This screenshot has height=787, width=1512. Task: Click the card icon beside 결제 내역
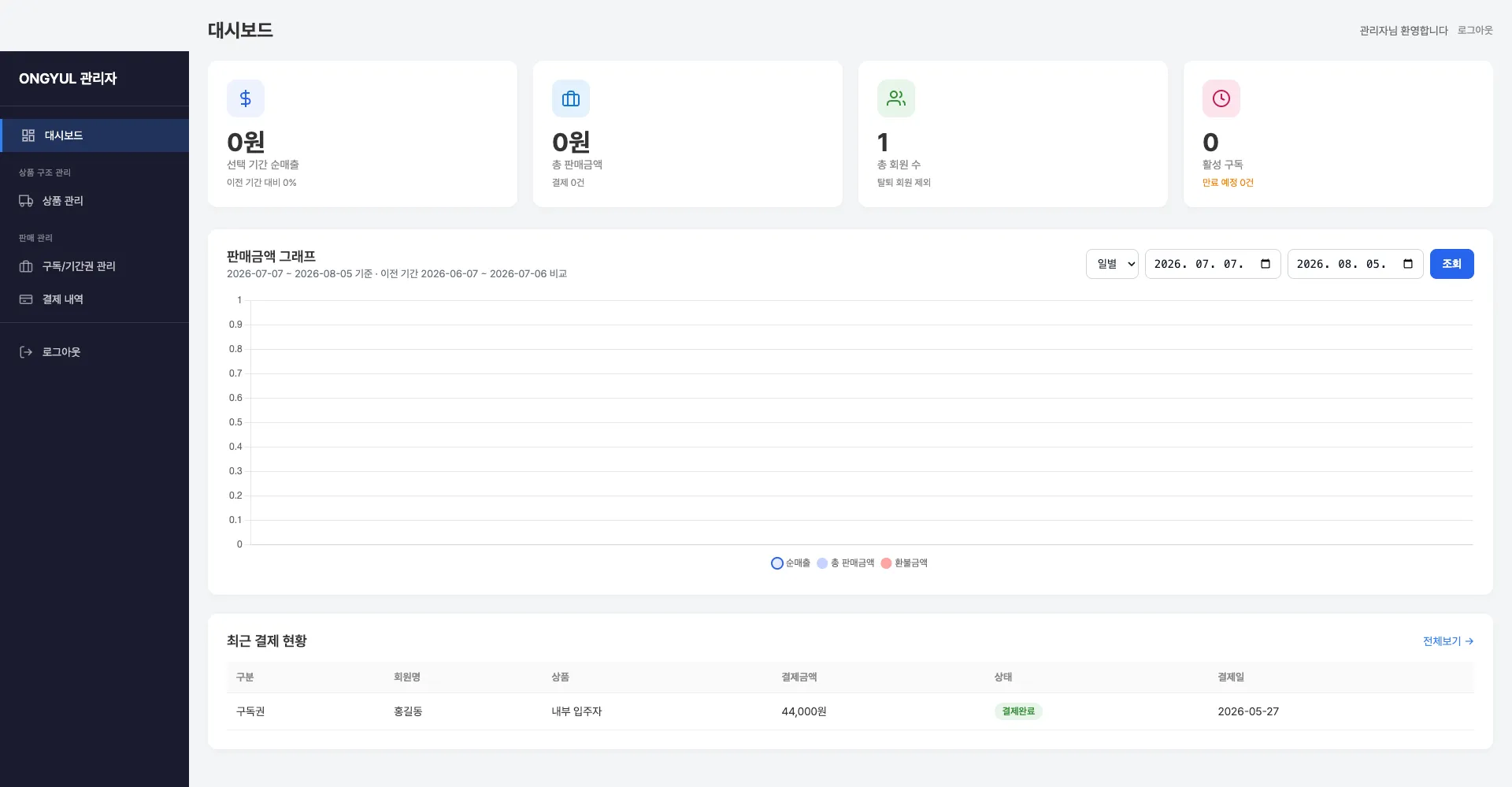pos(26,299)
